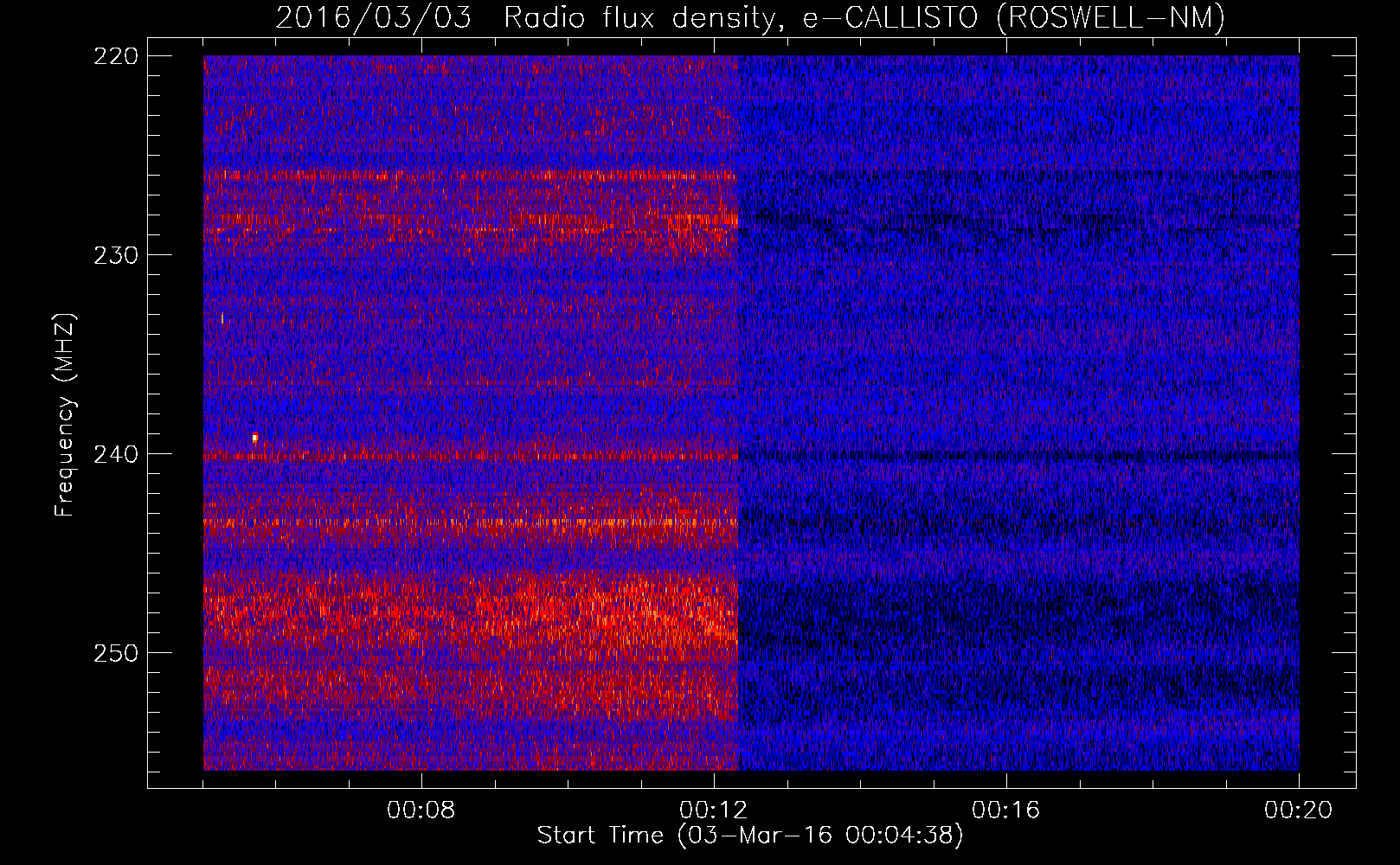Select the 240 frequency tick label
This screenshot has height=865, width=1400.
click(115, 454)
